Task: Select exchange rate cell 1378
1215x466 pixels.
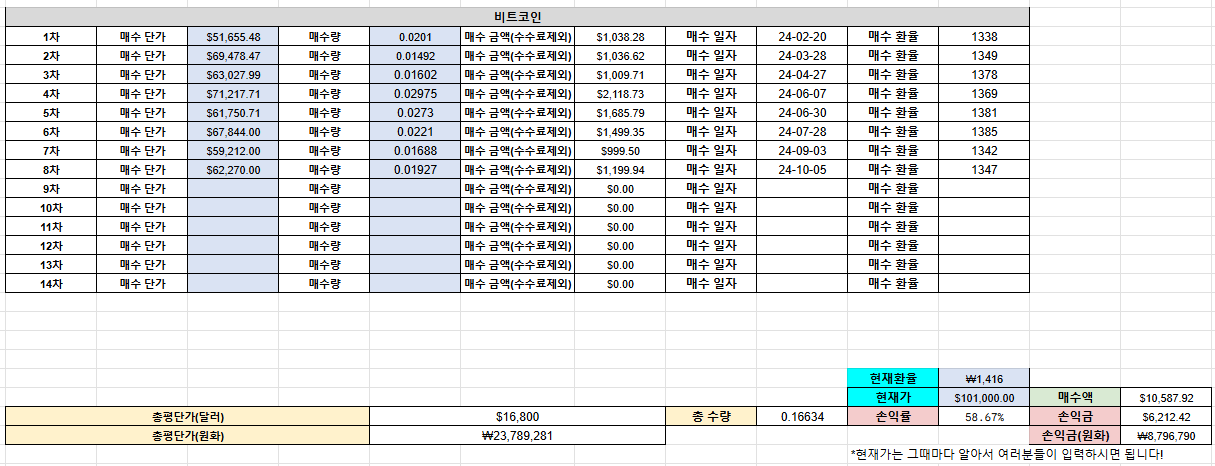Action: pyautogui.click(x=984, y=75)
